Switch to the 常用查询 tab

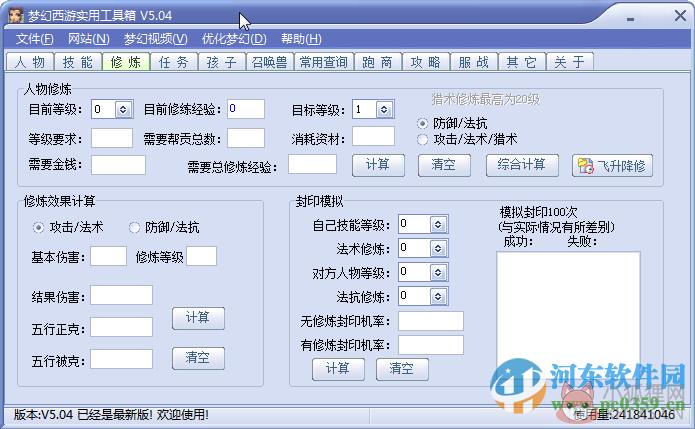click(x=324, y=62)
